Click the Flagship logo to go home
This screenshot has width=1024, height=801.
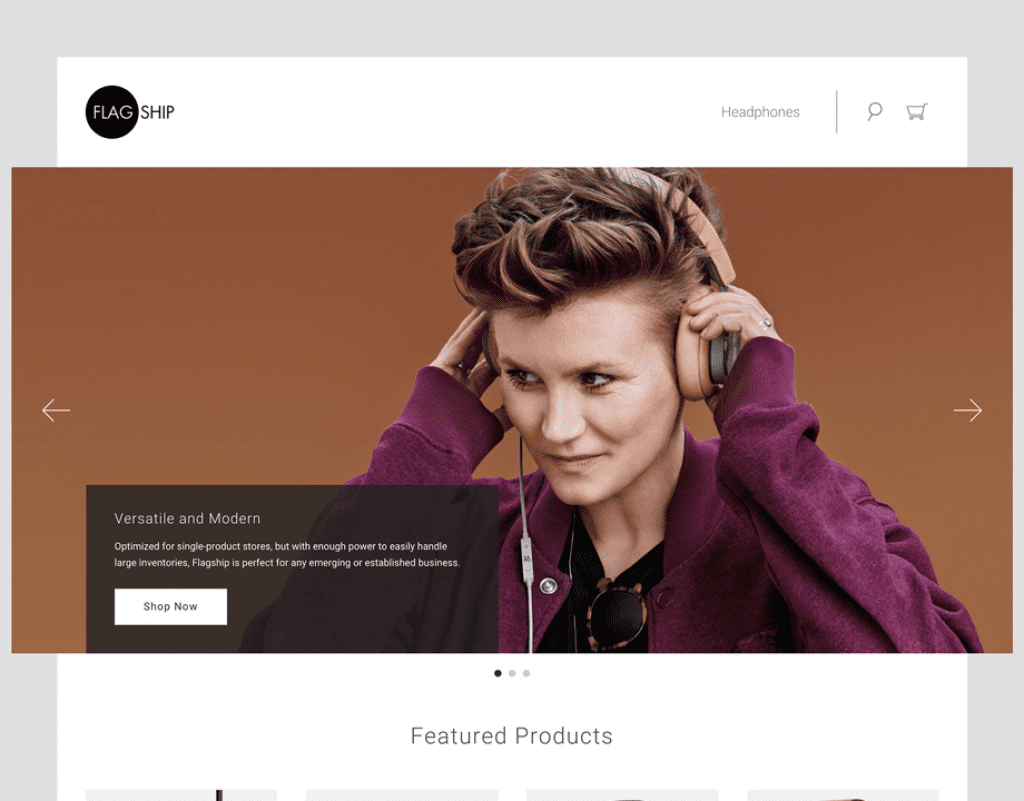coord(130,112)
